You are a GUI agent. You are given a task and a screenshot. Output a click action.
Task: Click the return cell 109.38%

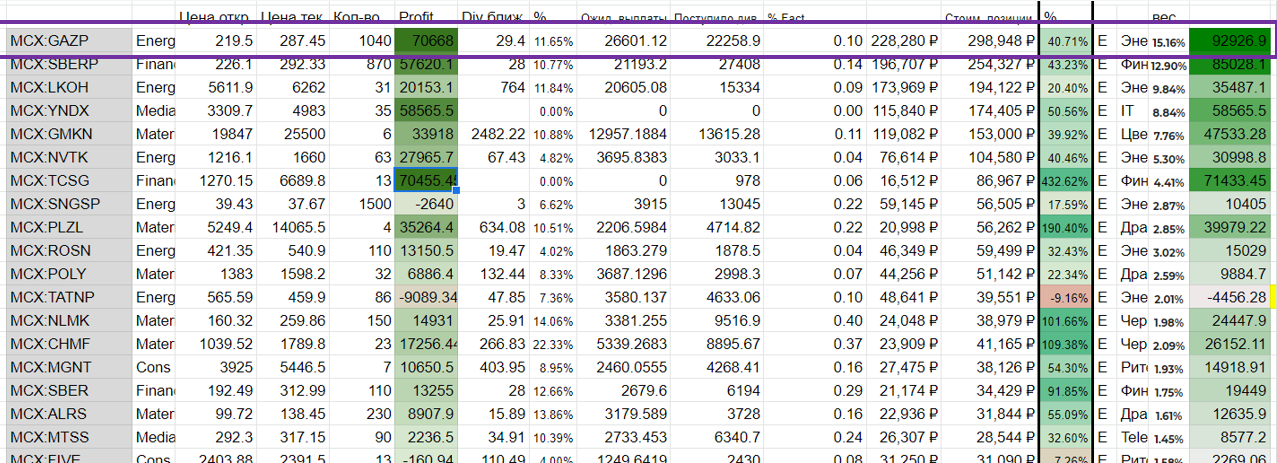[x=1066, y=342]
